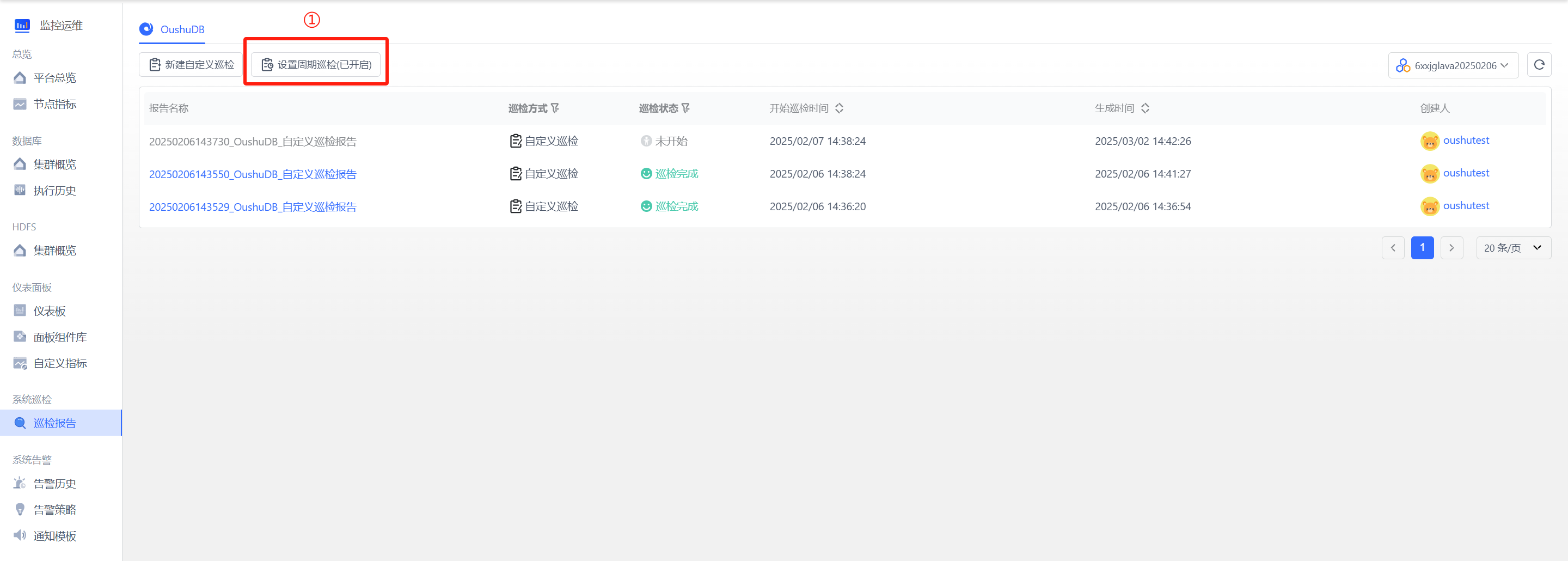Click start time 2025/02/07 14:38:24

(x=817, y=141)
